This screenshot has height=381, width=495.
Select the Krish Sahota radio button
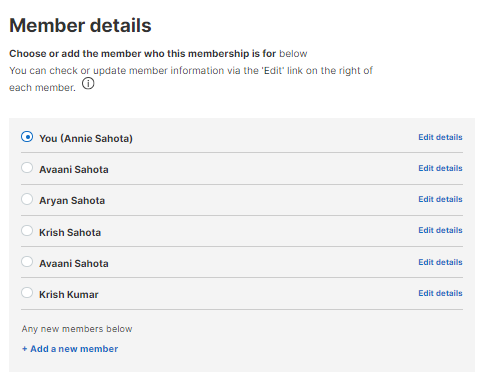click(x=27, y=230)
